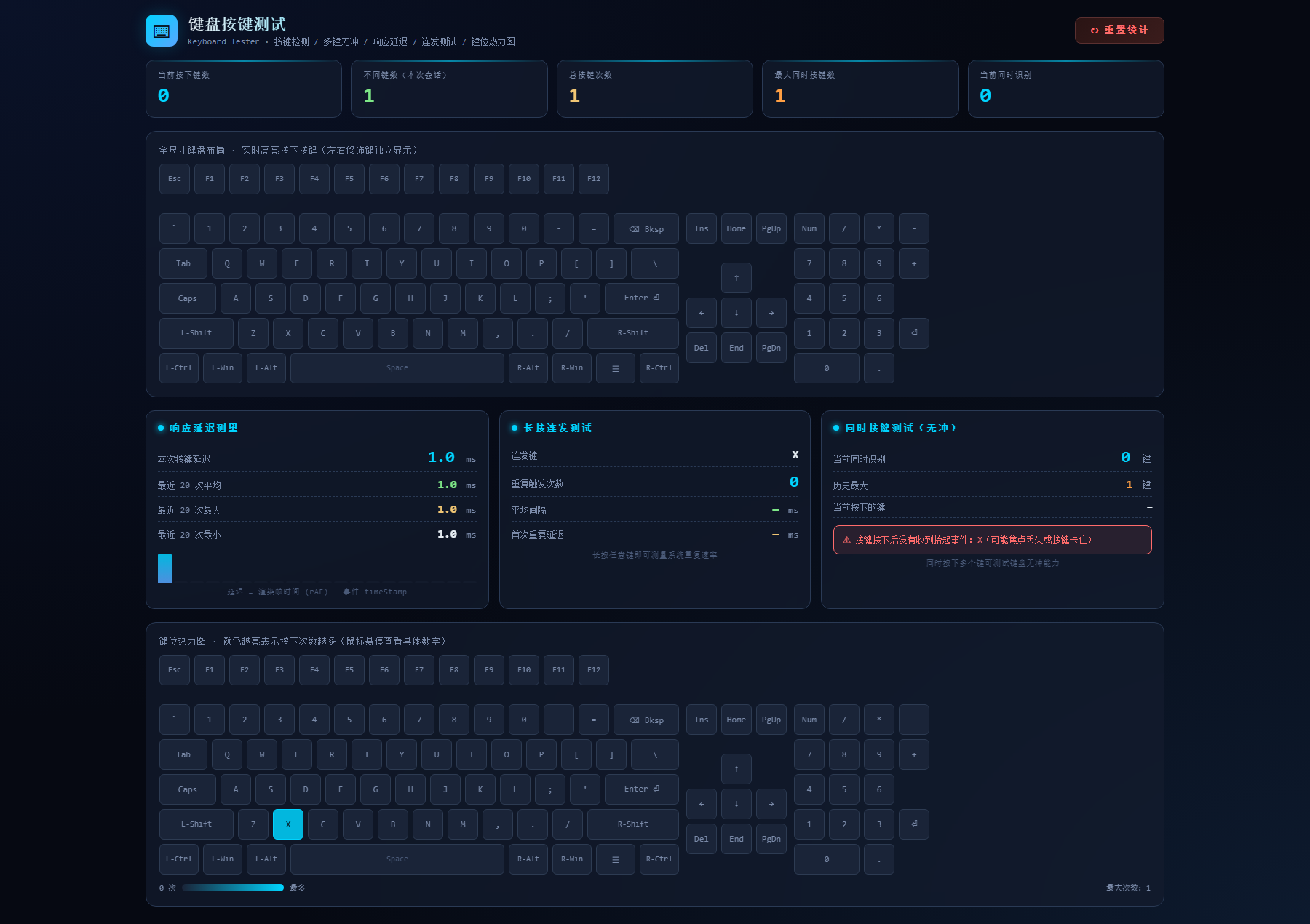
Task: Click Enter key in heatmap keyboard
Action: pyautogui.click(x=642, y=789)
